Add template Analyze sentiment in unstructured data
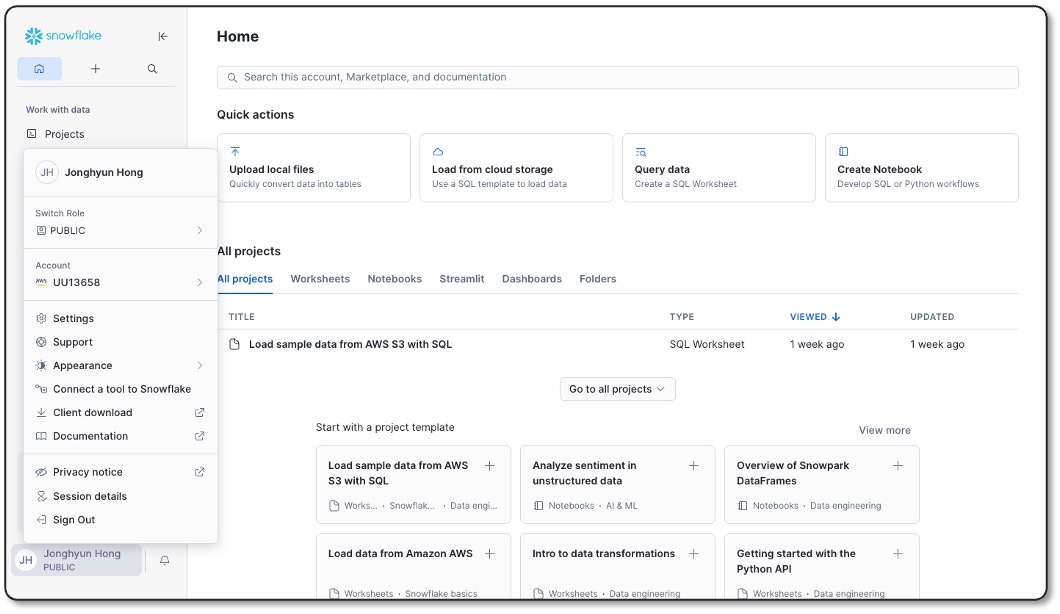The height and width of the screenshot is (614, 1060). (x=694, y=465)
